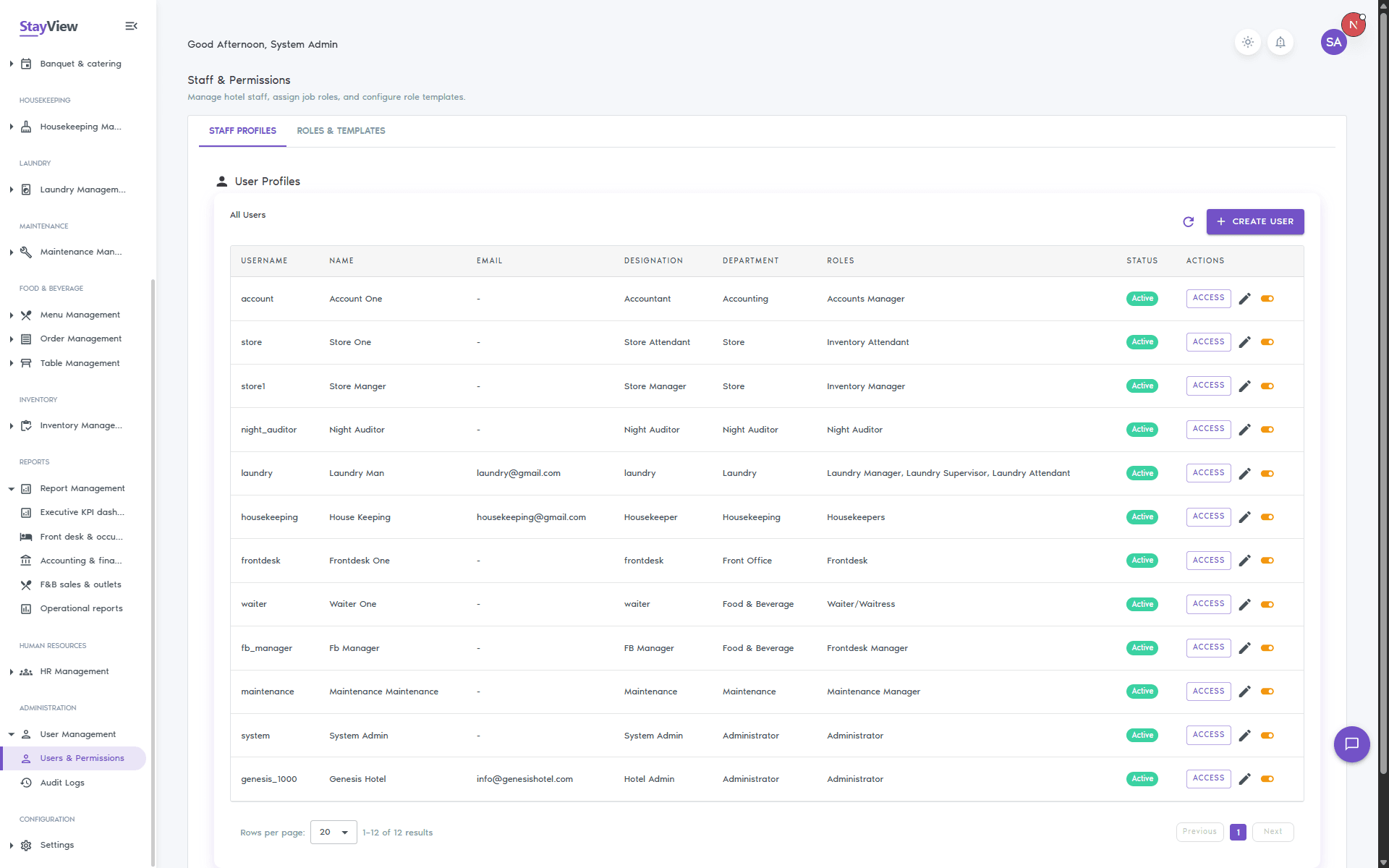
Task: Open Accounting & finance report item
Action: 72,561
